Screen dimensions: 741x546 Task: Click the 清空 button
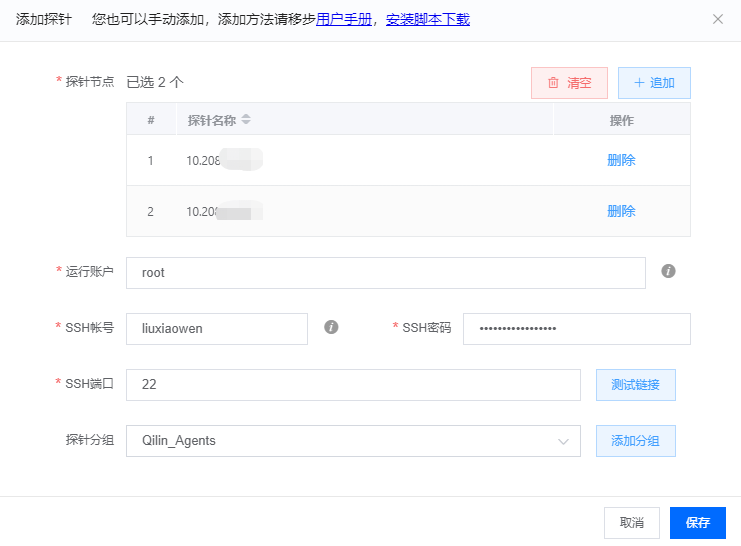569,83
